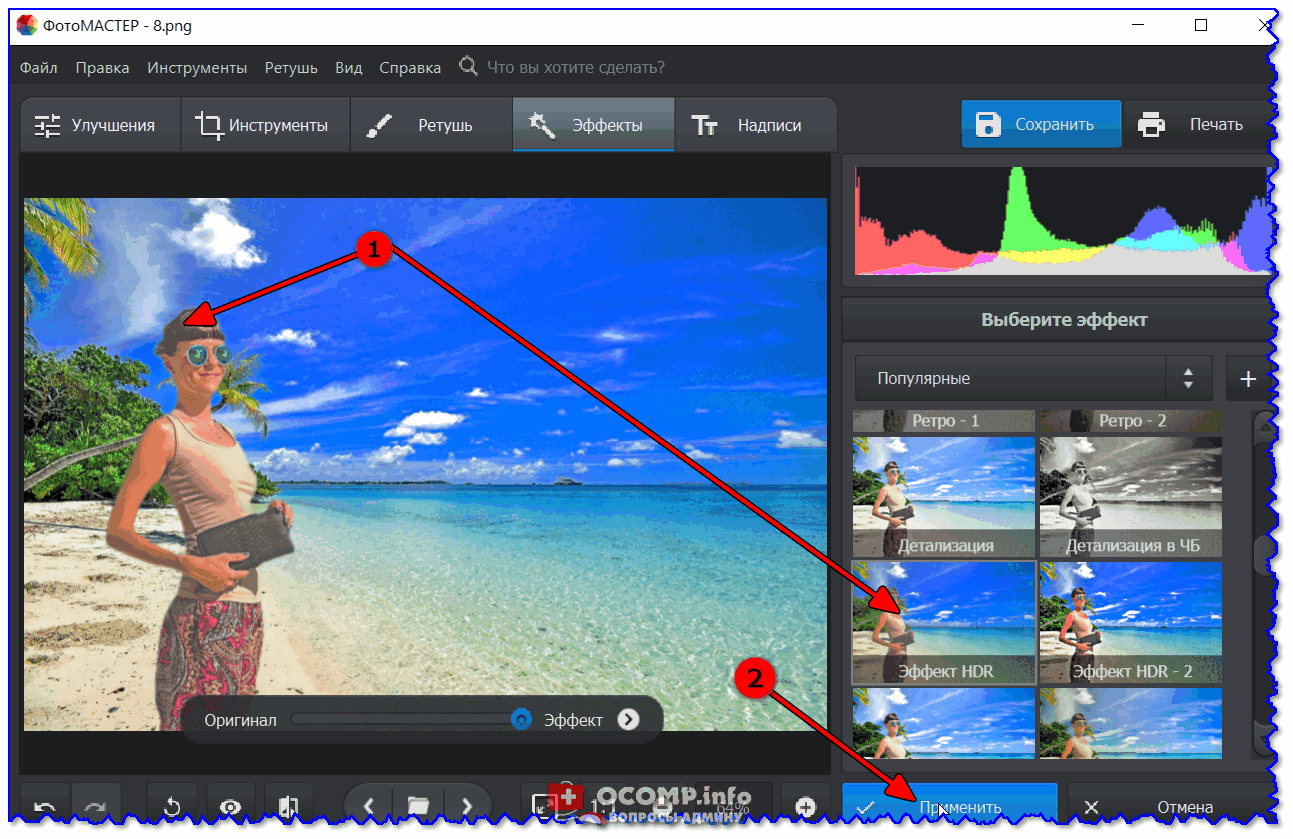Add new effect with plus button
This screenshot has height=839, width=1293.
[1248, 379]
